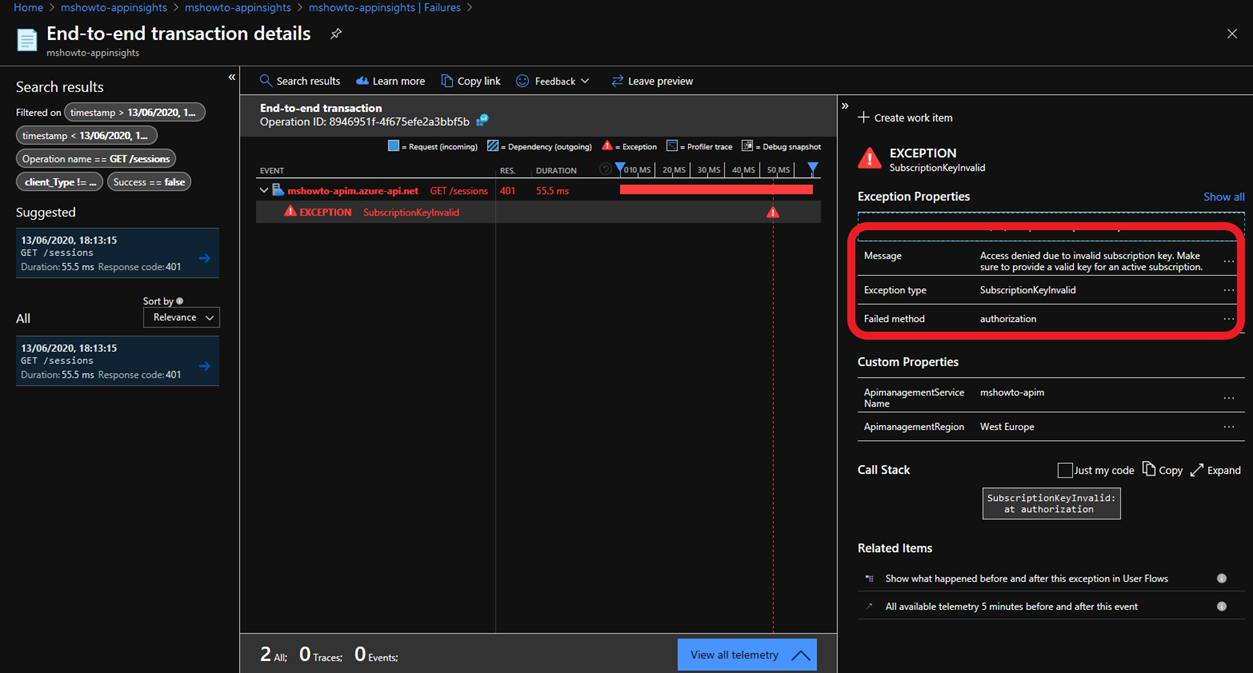The height and width of the screenshot is (673, 1253).
Task: Select the mshowto-apim.azure-api.net request event
Action: (353, 191)
